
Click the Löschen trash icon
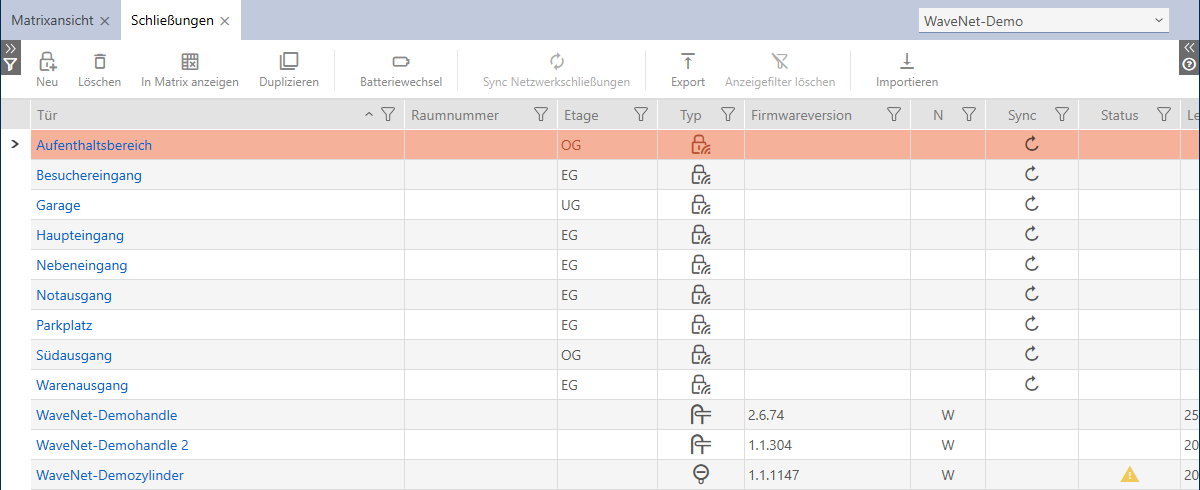coord(99,62)
